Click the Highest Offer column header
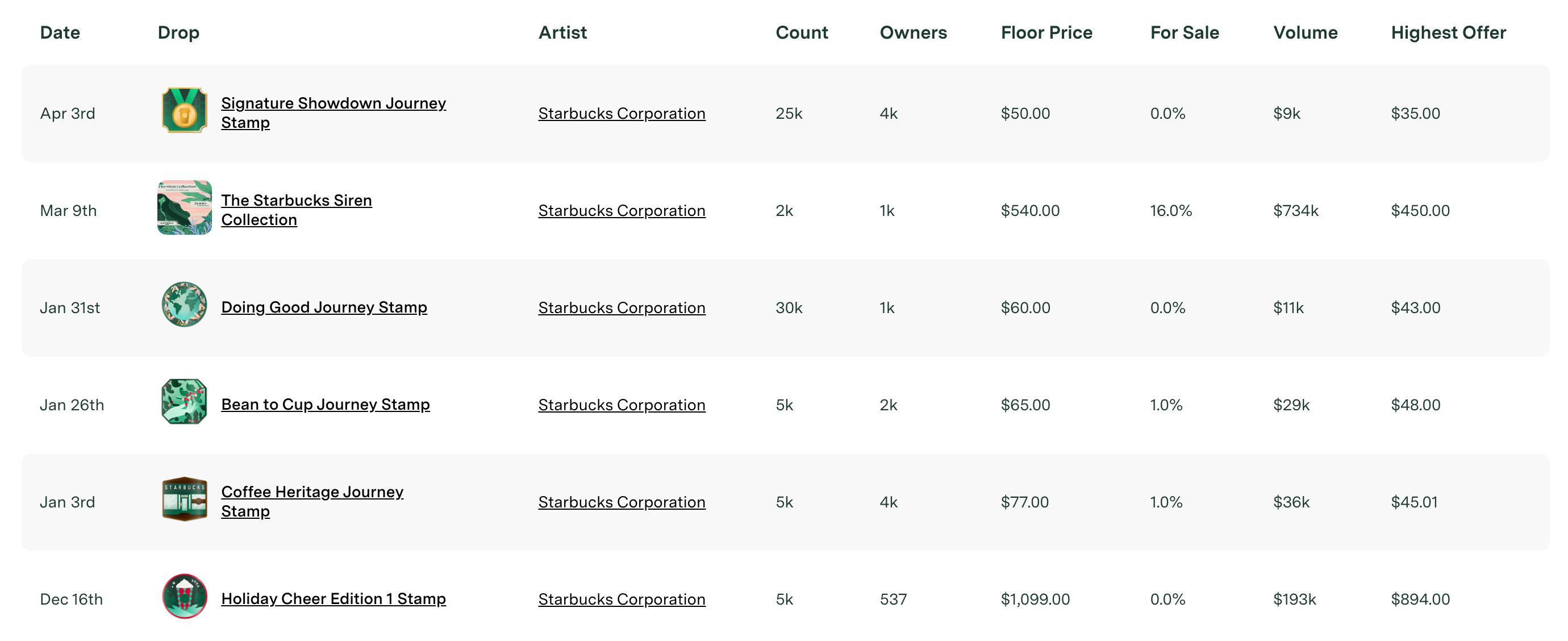 pos(1448,33)
